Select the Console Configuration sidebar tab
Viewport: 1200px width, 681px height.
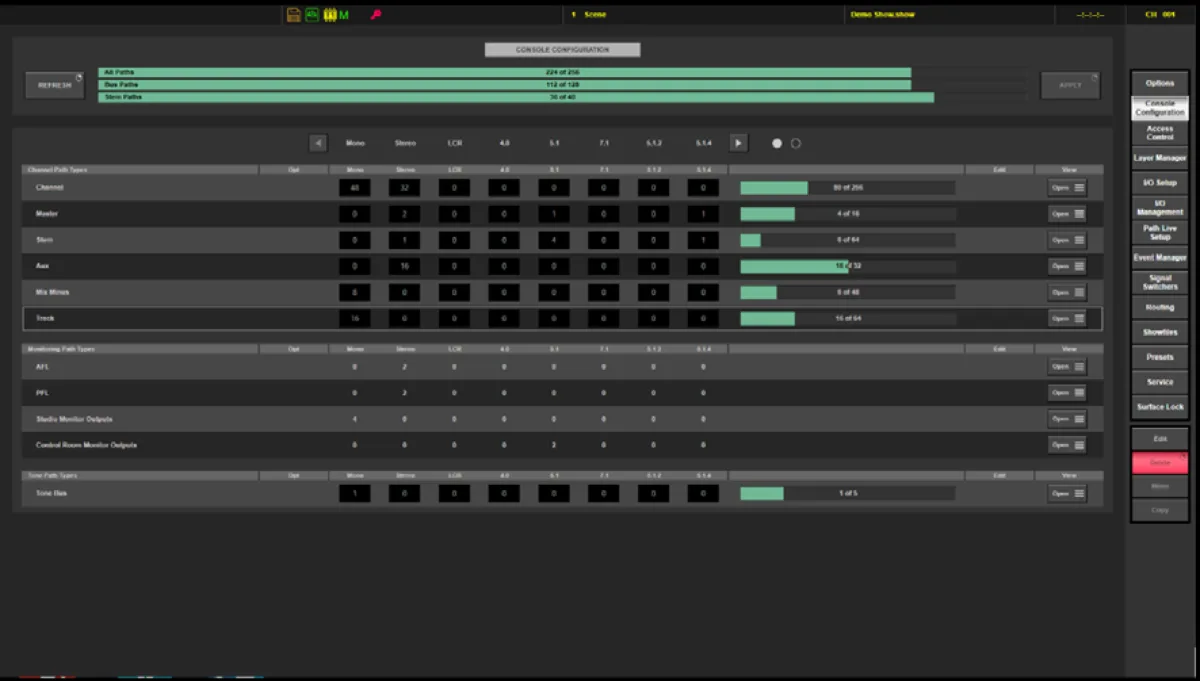click(x=1160, y=108)
